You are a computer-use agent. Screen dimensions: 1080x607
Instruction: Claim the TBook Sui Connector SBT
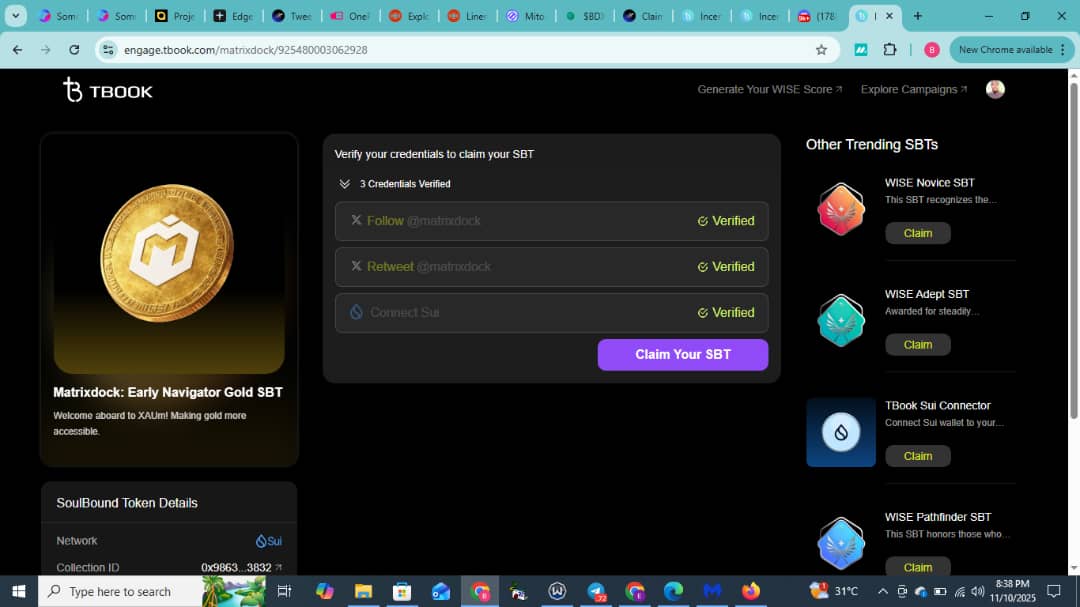917,456
